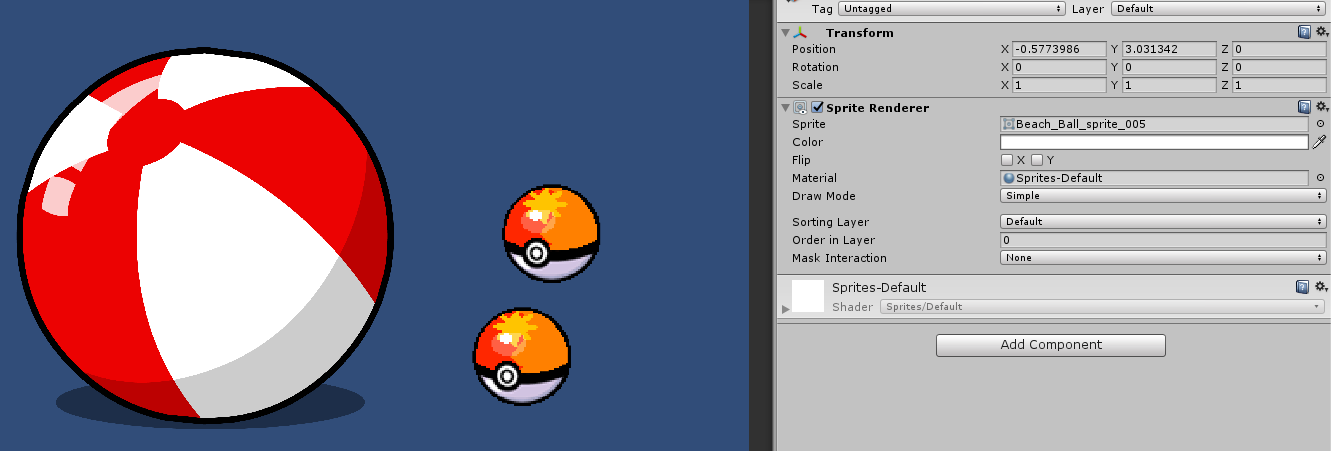Open the Transform component help icon

coord(1304,32)
